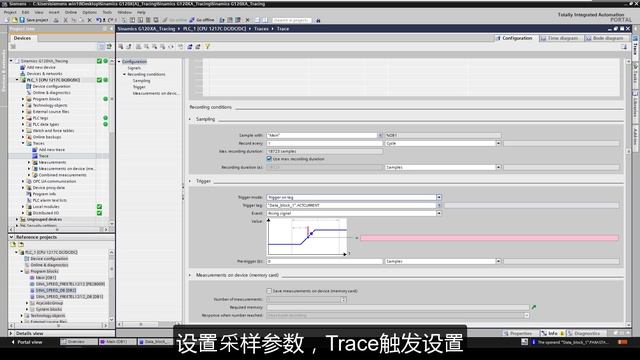The width and height of the screenshot is (640, 360).
Task: Switch to Portal view
Action: tap(27, 342)
